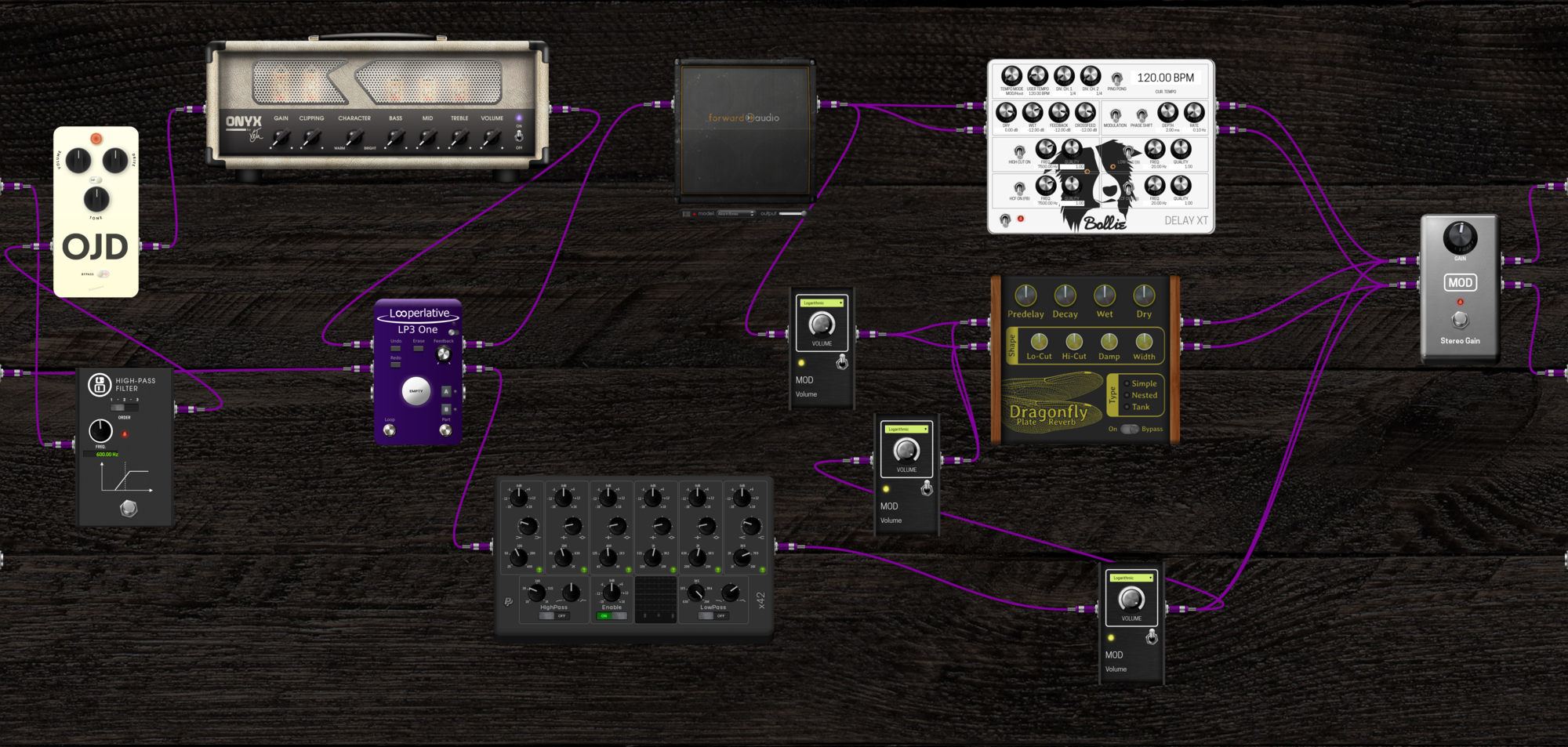The image size is (1568, 747).
Task: Adjust the Bollie Delay FEEDBACK knob
Action: pyautogui.click(x=1058, y=113)
